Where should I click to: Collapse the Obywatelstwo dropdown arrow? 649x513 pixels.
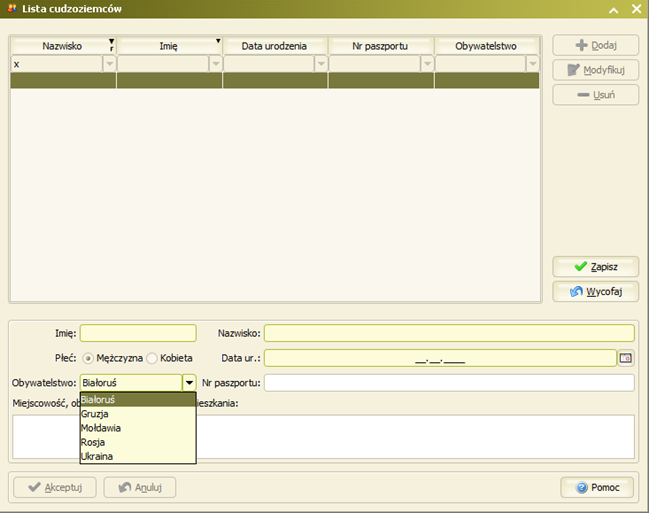pyautogui.click(x=189, y=383)
